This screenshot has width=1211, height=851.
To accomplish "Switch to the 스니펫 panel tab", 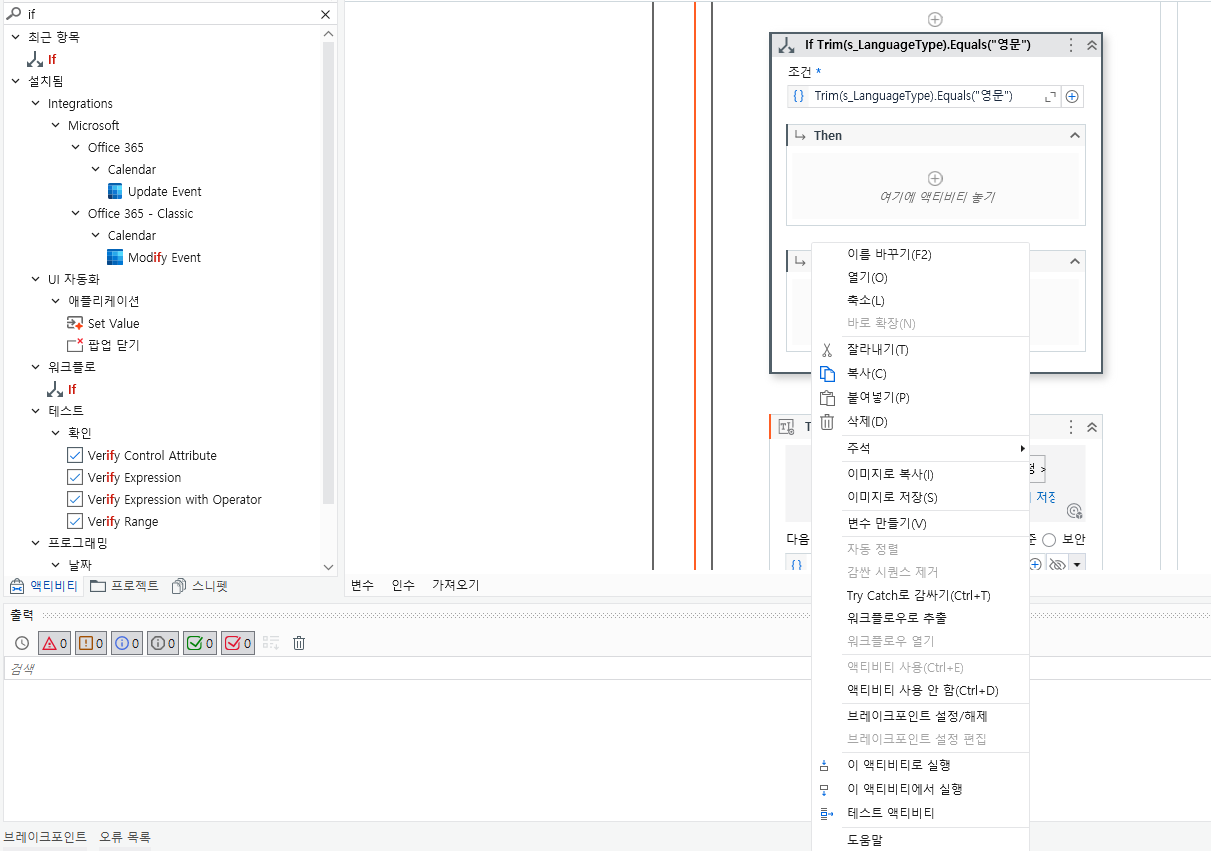I will click(x=199, y=586).
